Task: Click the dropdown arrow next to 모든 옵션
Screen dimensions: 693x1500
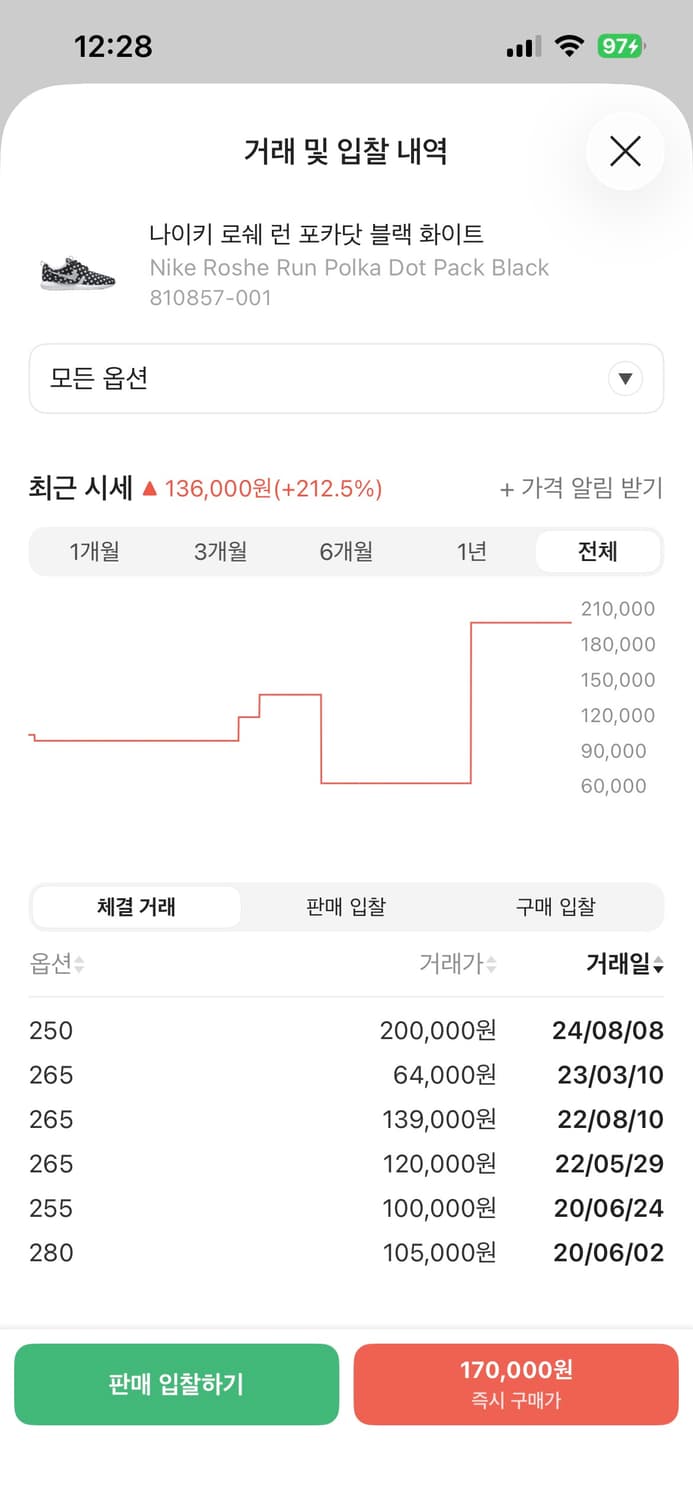Action: pyautogui.click(x=625, y=378)
